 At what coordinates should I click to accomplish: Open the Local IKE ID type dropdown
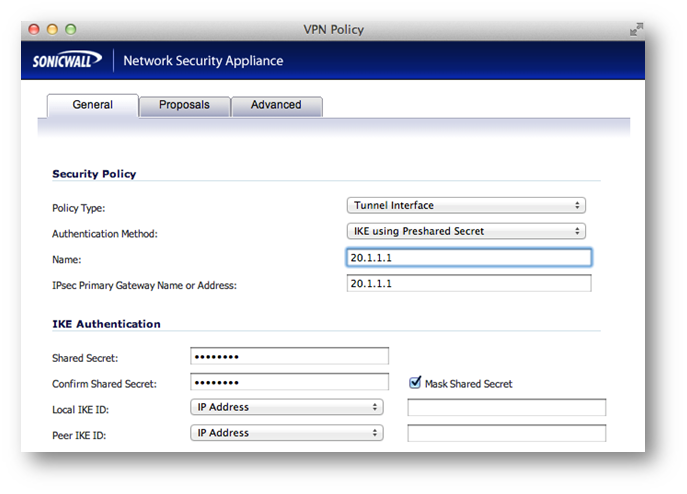286,407
